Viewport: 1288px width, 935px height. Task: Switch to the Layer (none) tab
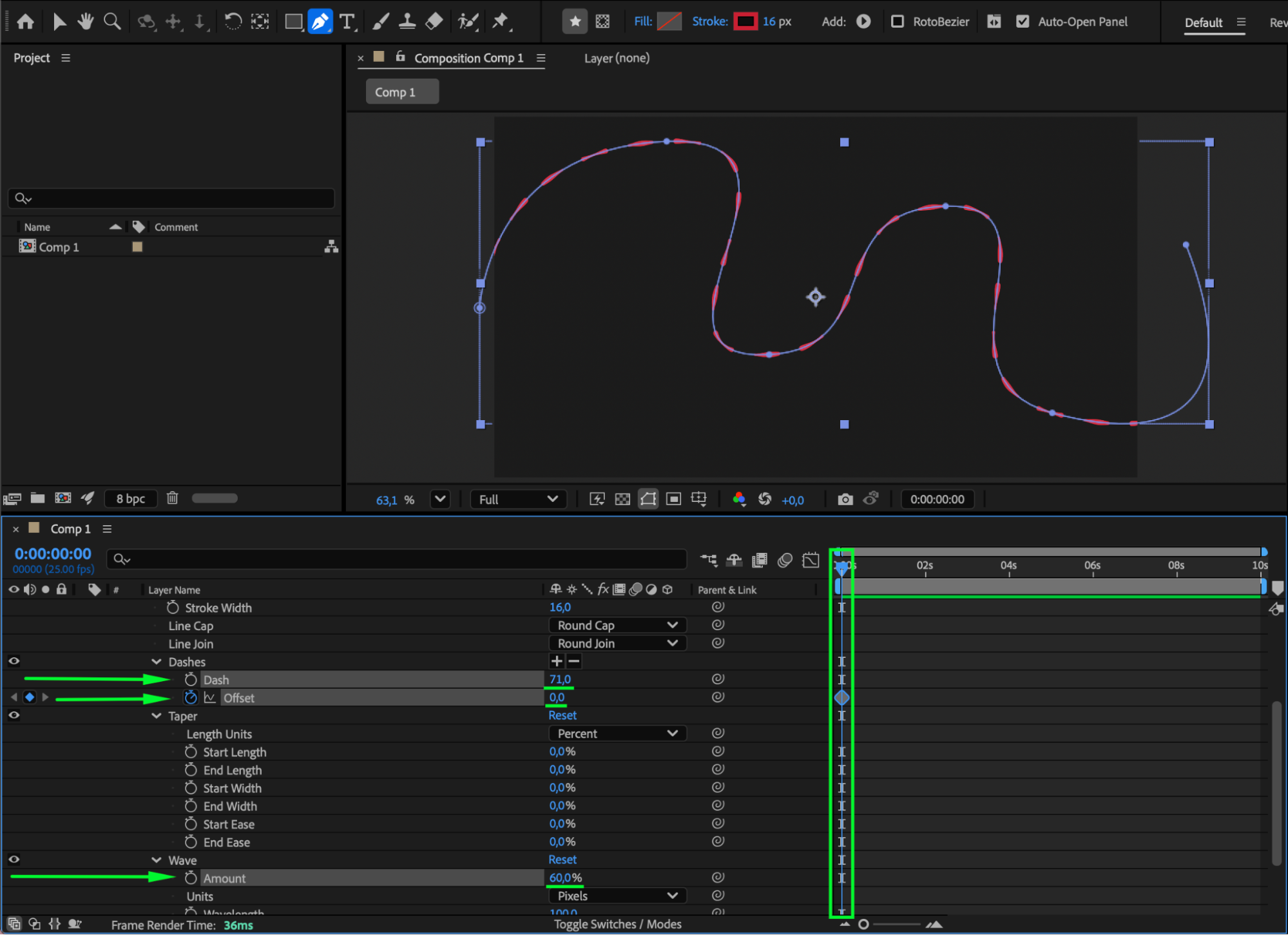(617, 58)
